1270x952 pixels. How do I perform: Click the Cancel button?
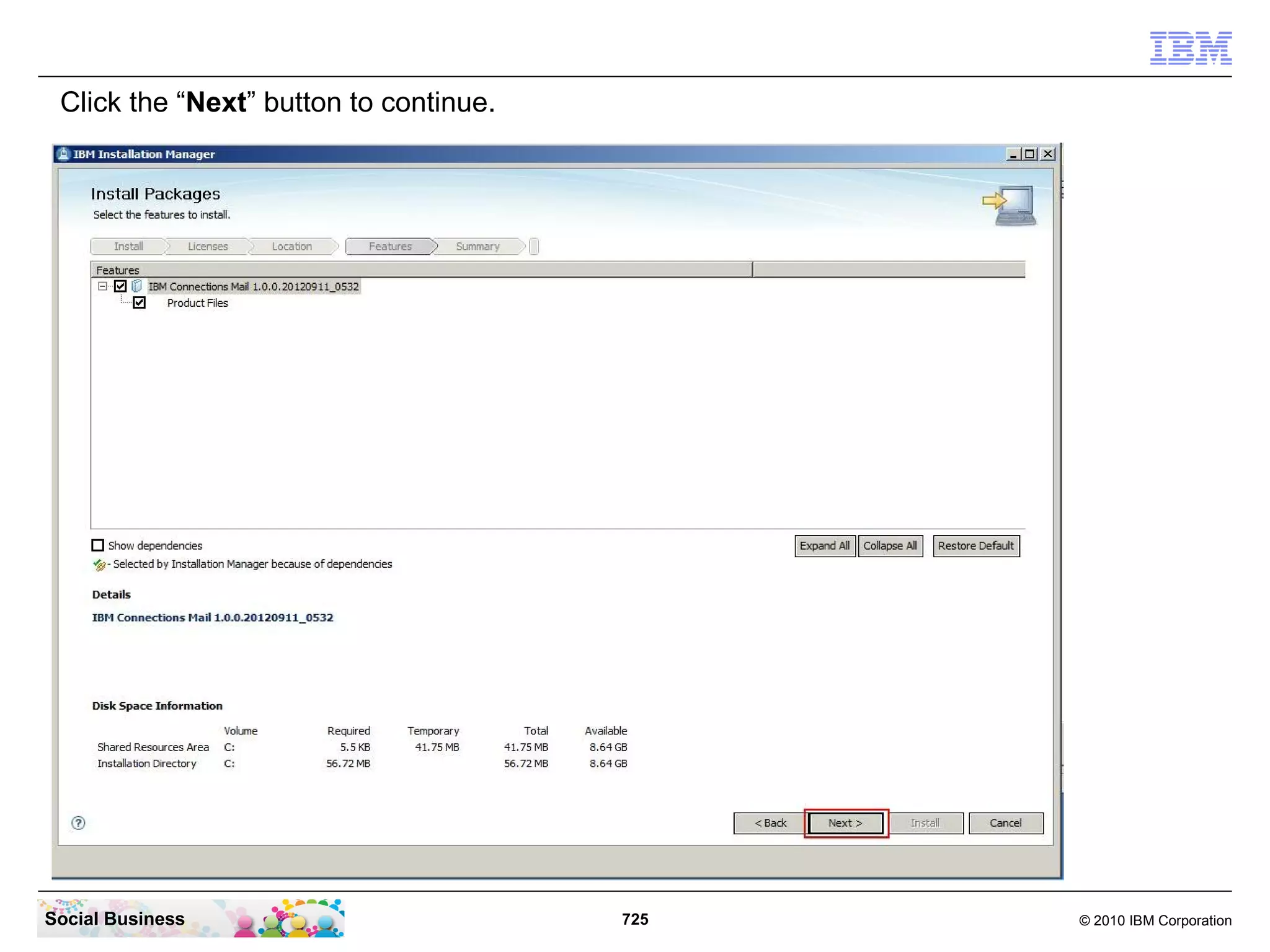(x=1005, y=823)
